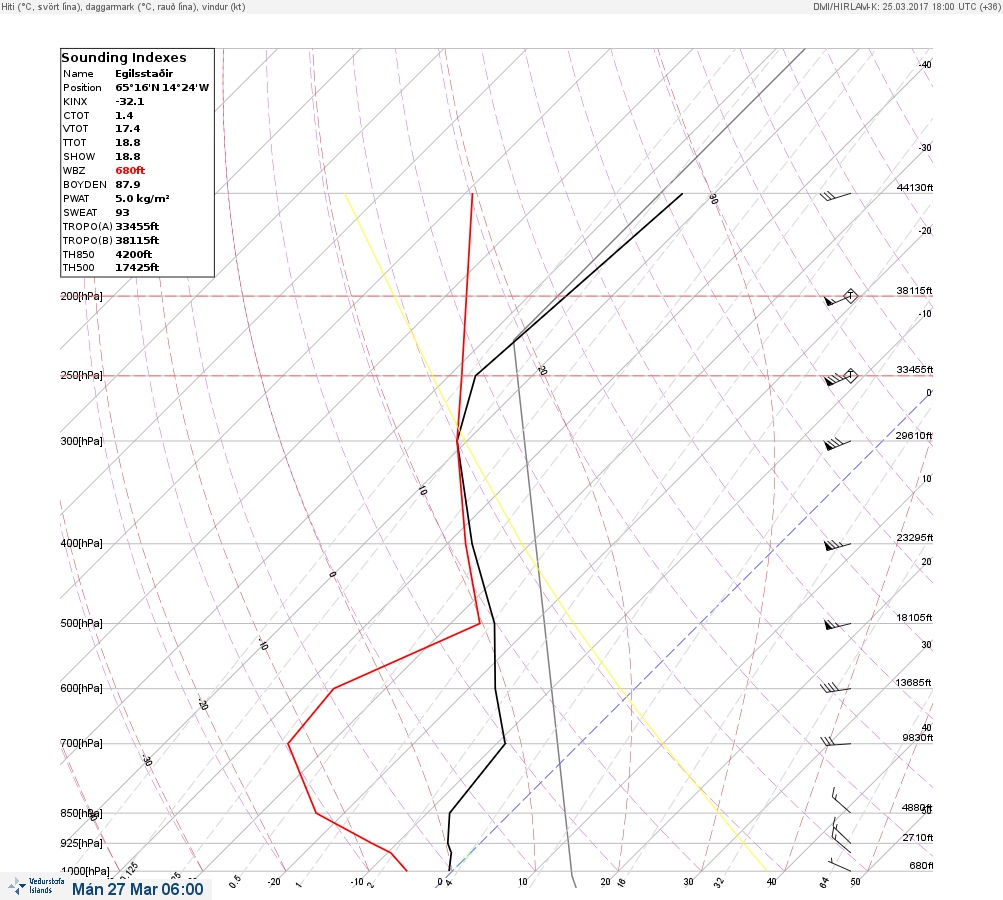Click the 925[hPa] pressure label

[x=81, y=843]
